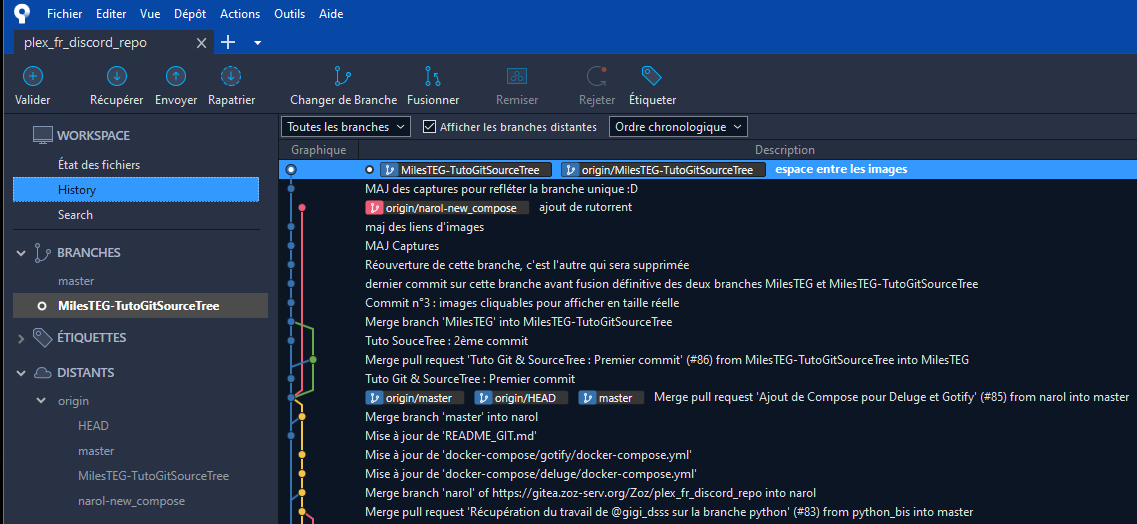
Task: Open the Toutes les branches dropdown
Action: pyautogui.click(x=345, y=127)
